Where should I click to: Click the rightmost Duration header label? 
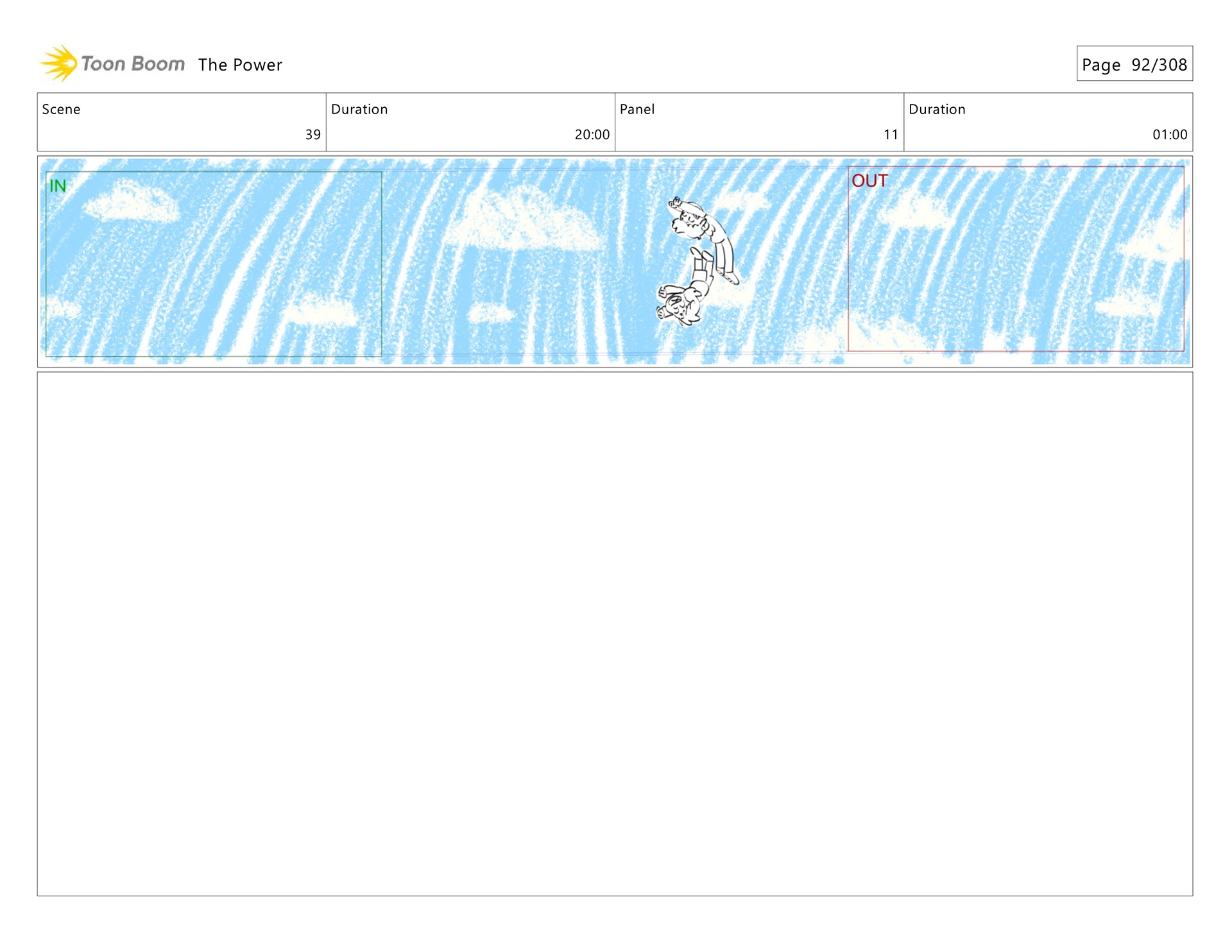(936, 109)
